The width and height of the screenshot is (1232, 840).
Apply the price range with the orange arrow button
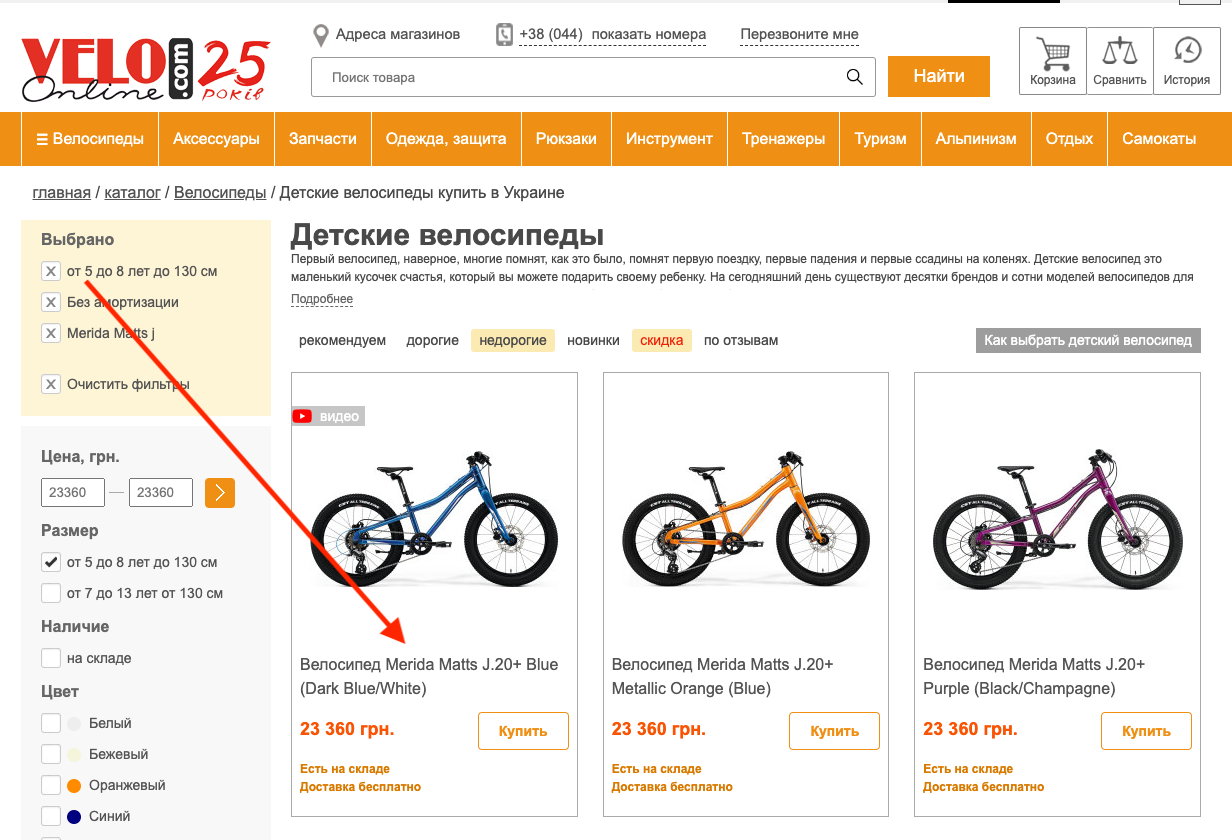[220, 492]
